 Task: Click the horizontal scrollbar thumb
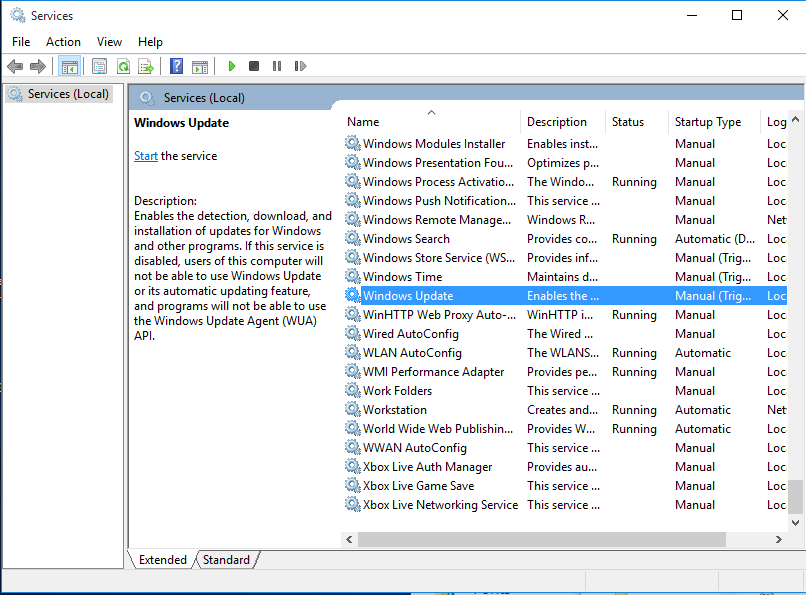(542, 539)
